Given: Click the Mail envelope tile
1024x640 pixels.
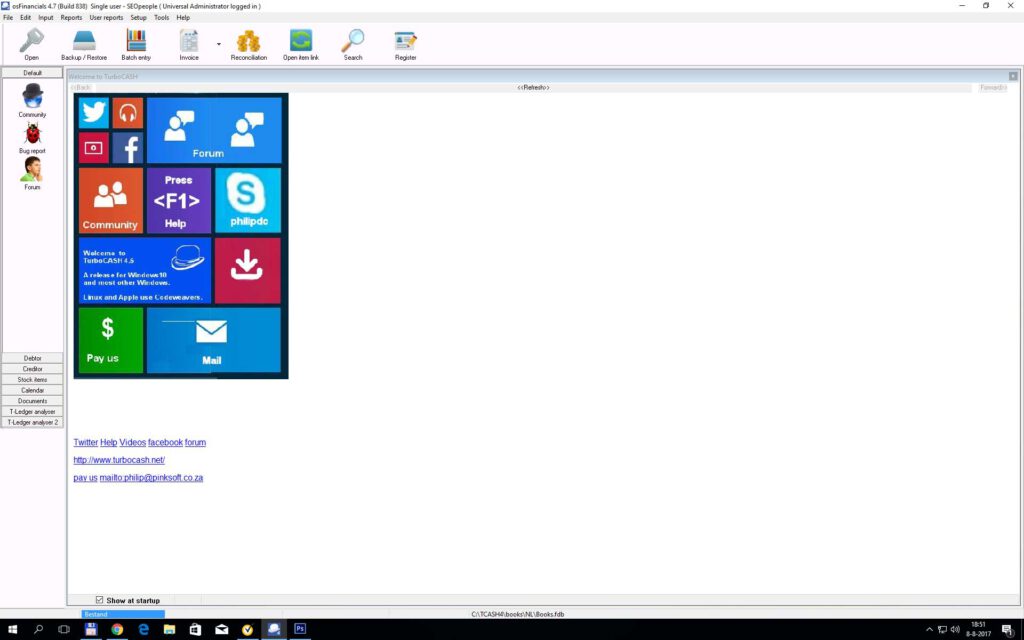Looking at the screenshot, I should point(214,340).
